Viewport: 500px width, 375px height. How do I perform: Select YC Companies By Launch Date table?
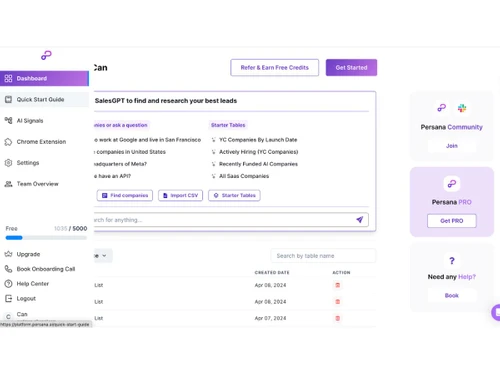coord(258,140)
